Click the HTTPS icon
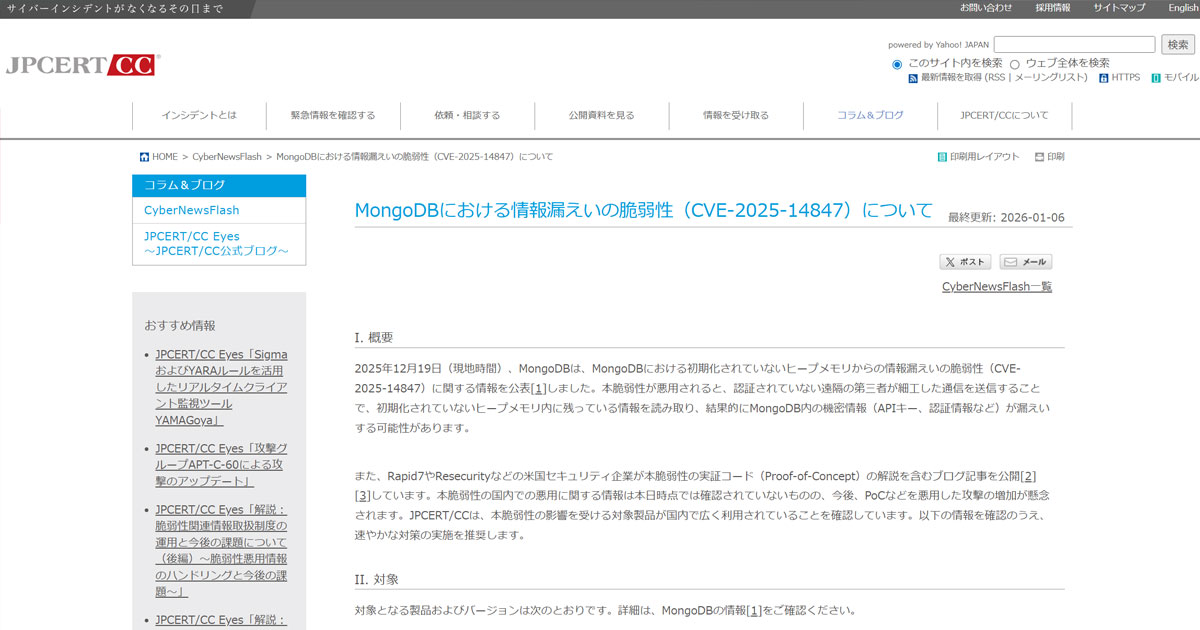The image size is (1200, 630). pos(1104,78)
